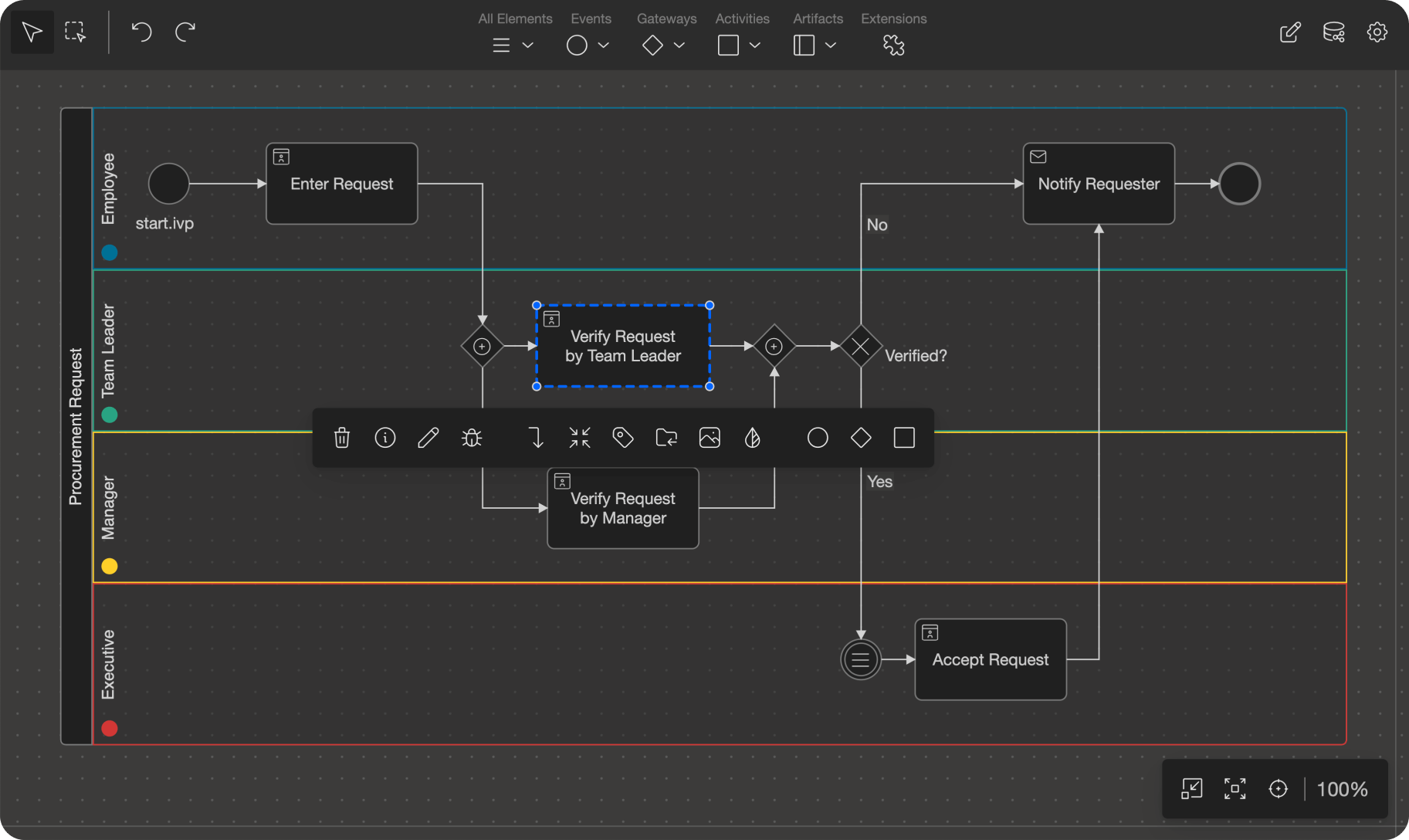The height and width of the screenshot is (840, 1409).
Task: Open the All Elements list dropdown
Action: (x=513, y=46)
